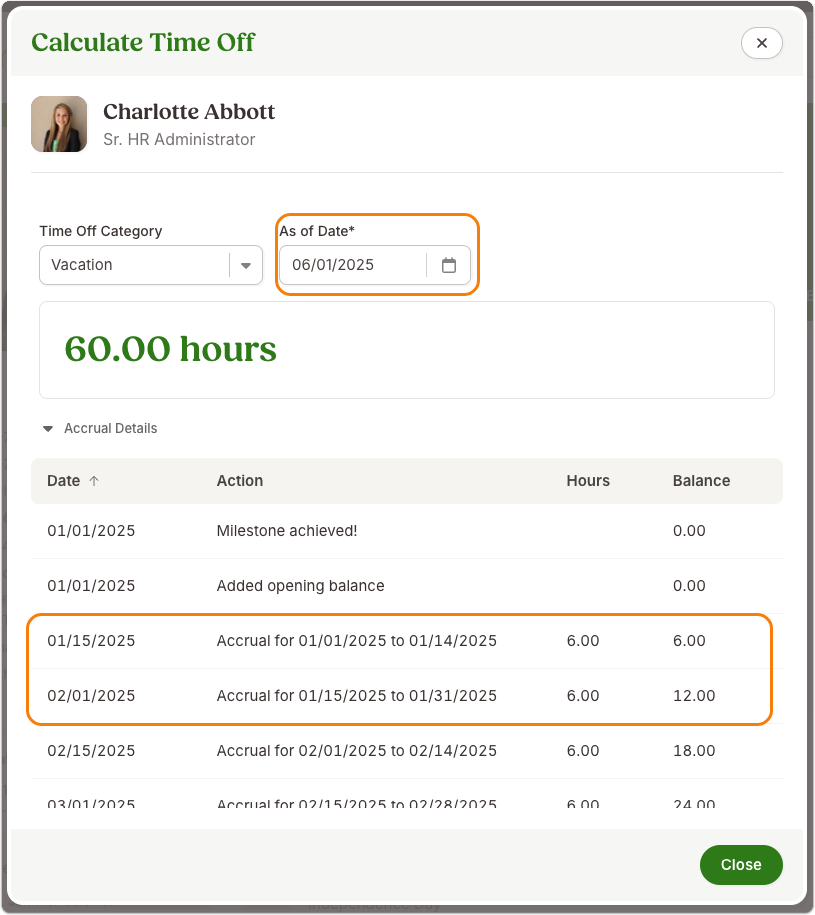
Task: Click the Sr. HR Administrator title
Action: pyautogui.click(x=179, y=139)
